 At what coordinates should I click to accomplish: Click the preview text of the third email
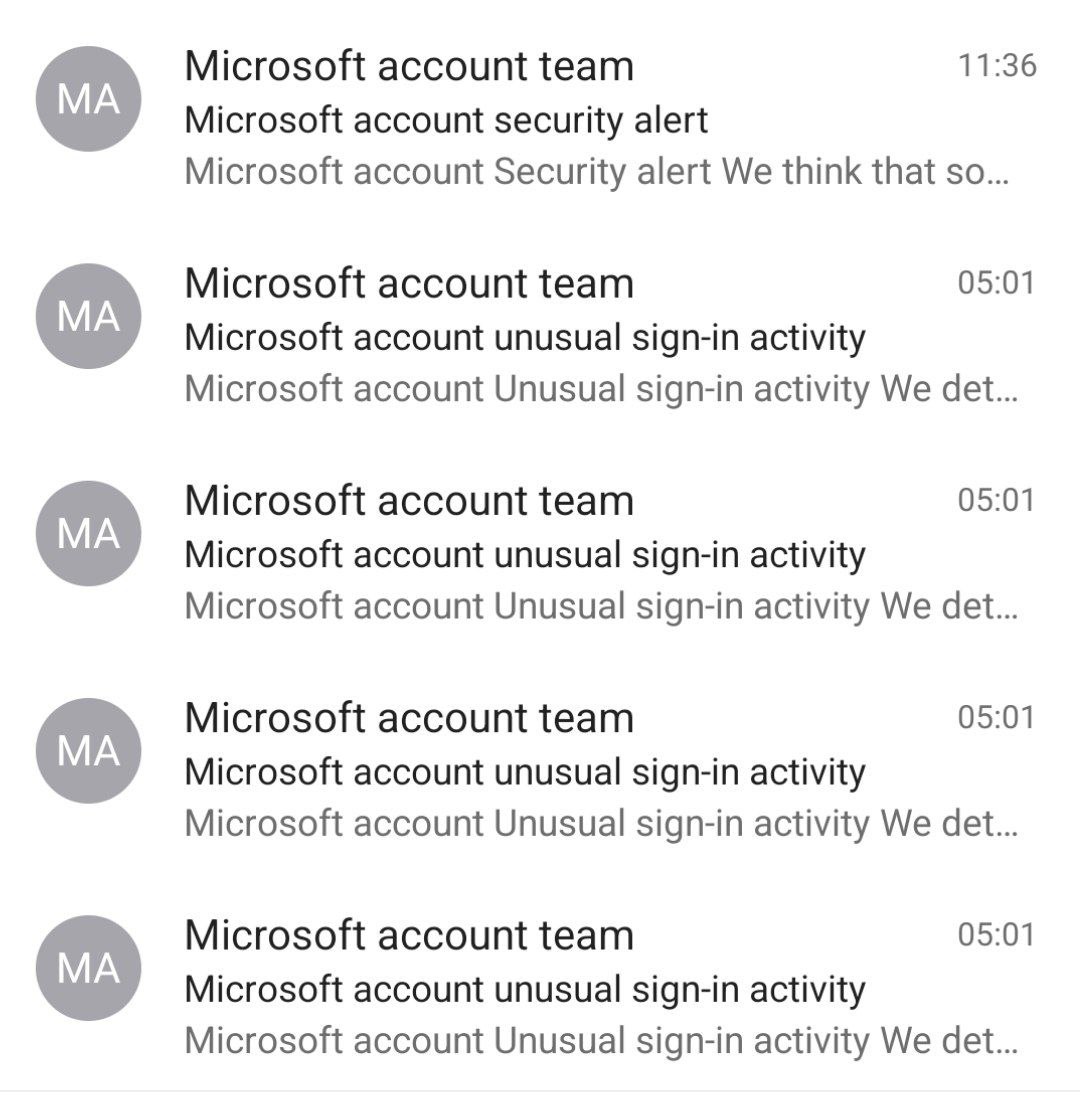pyautogui.click(x=601, y=606)
